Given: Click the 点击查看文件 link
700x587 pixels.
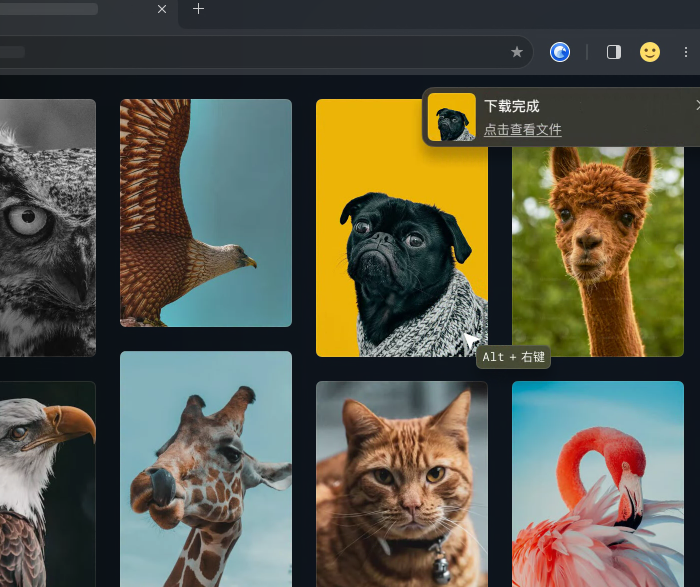Looking at the screenshot, I should [522, 130].
